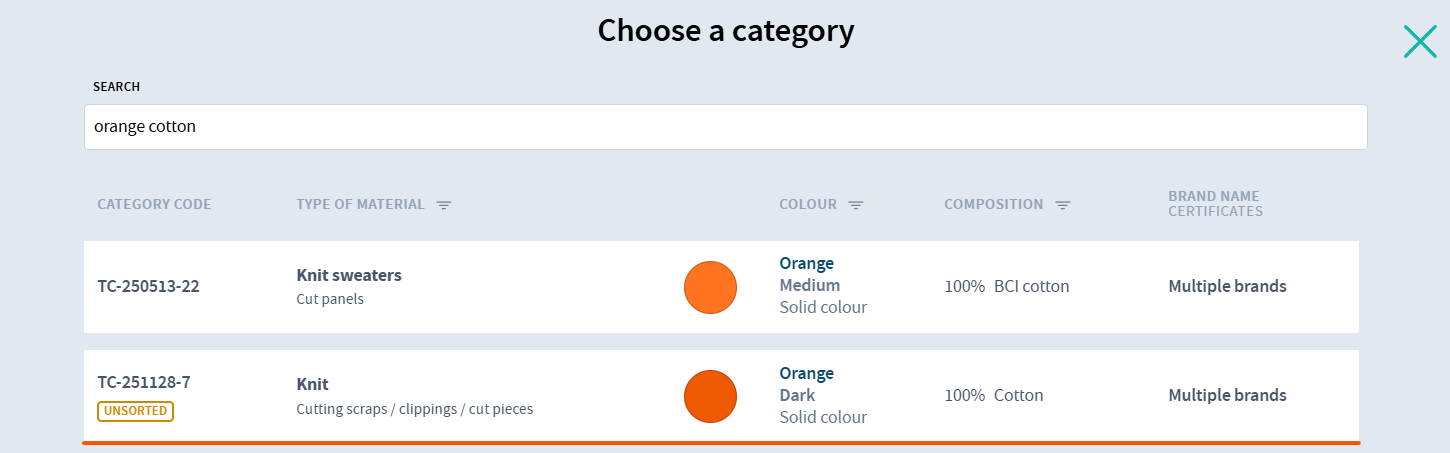Click the search field containing orange cotton
Image resolution: width=1450 pixels, height=453 pixels.
(x=725, y=127)
